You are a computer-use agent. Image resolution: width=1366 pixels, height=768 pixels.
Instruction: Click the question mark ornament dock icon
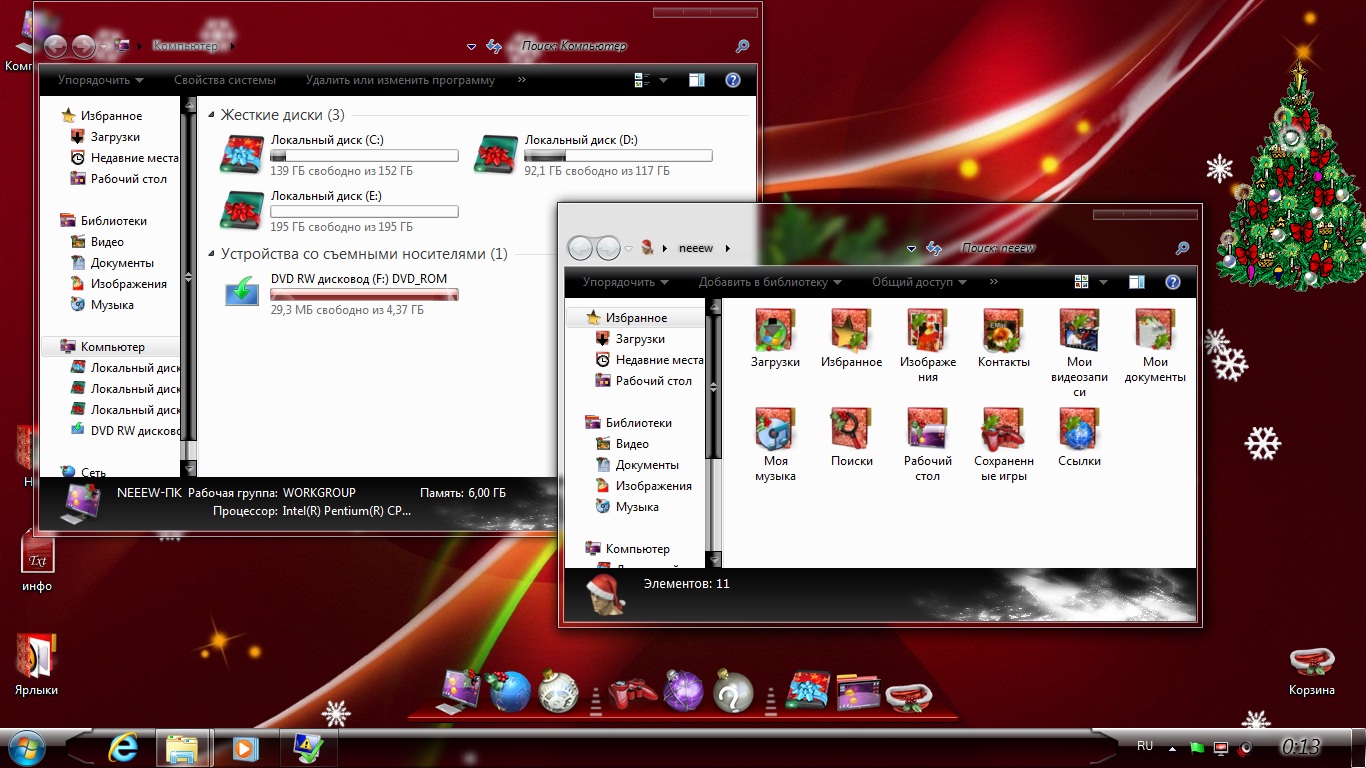click(x=733, y=691)
